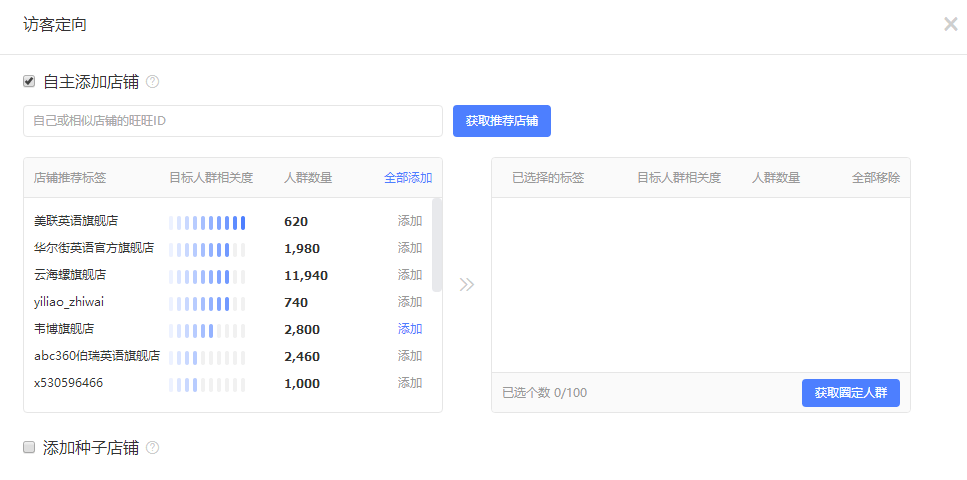967x480 pixels.
Task: Click help icon beside 添加种子店铺
Action: click(153, 448)
